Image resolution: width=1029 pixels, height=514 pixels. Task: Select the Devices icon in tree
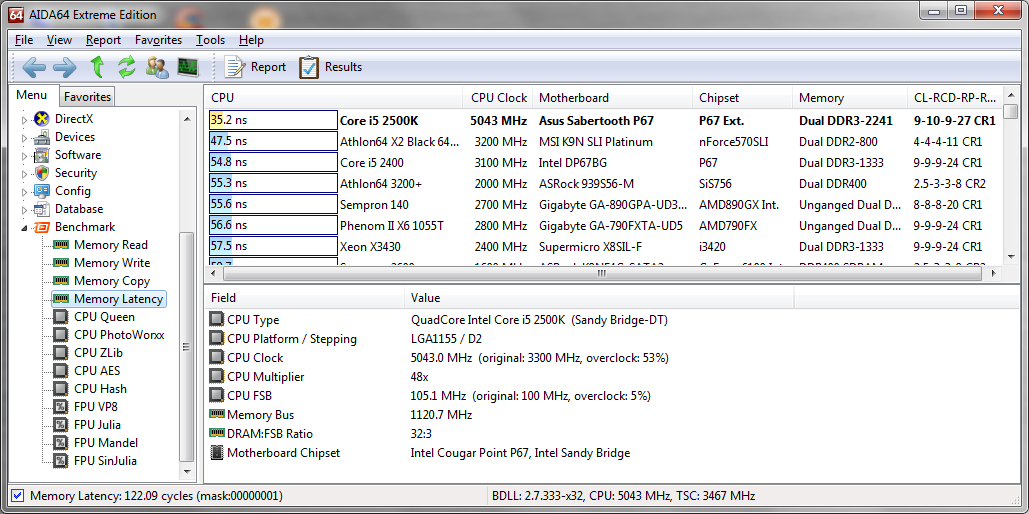tap(41, 137)
